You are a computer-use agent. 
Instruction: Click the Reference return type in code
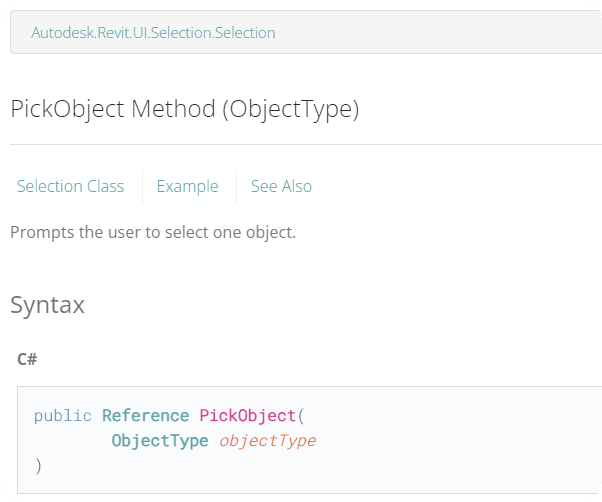(145, 416)
